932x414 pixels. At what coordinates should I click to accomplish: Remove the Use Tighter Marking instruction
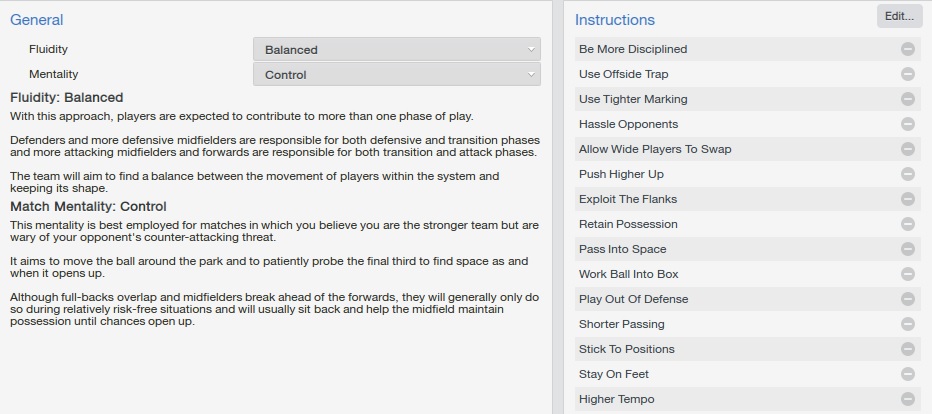908,99
